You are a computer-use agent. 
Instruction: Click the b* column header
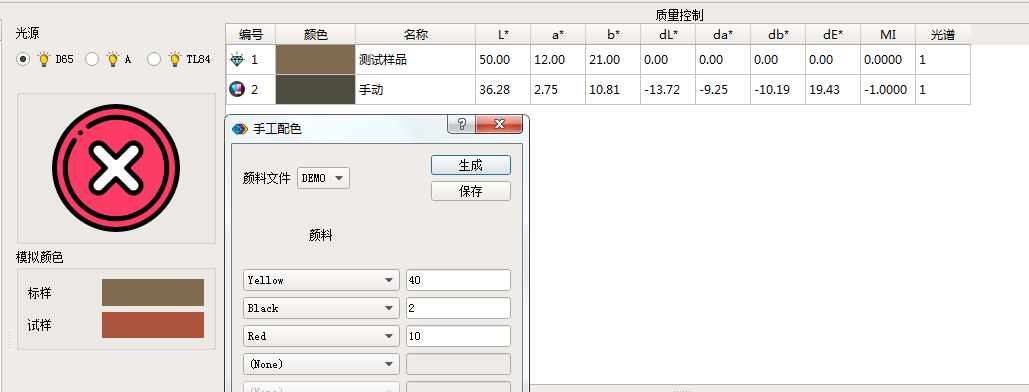[614, 35]
